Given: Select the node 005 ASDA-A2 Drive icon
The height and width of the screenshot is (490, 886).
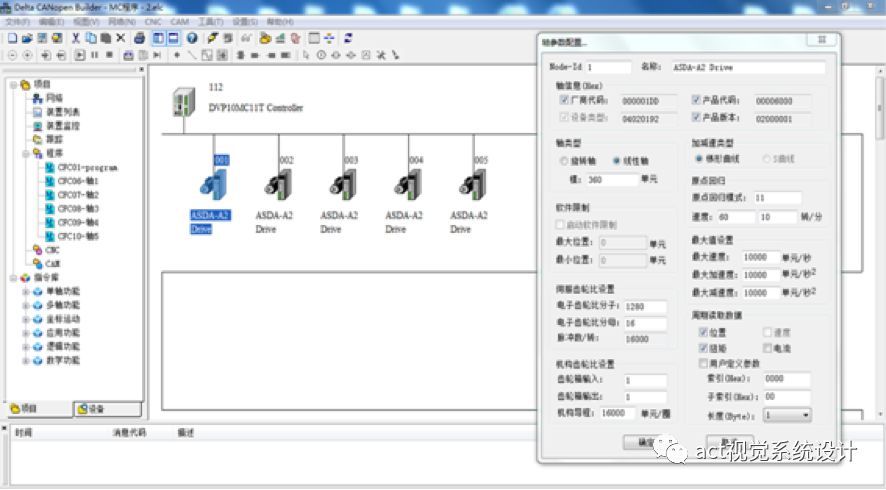Looking at the screenshot, I should 473,185.
